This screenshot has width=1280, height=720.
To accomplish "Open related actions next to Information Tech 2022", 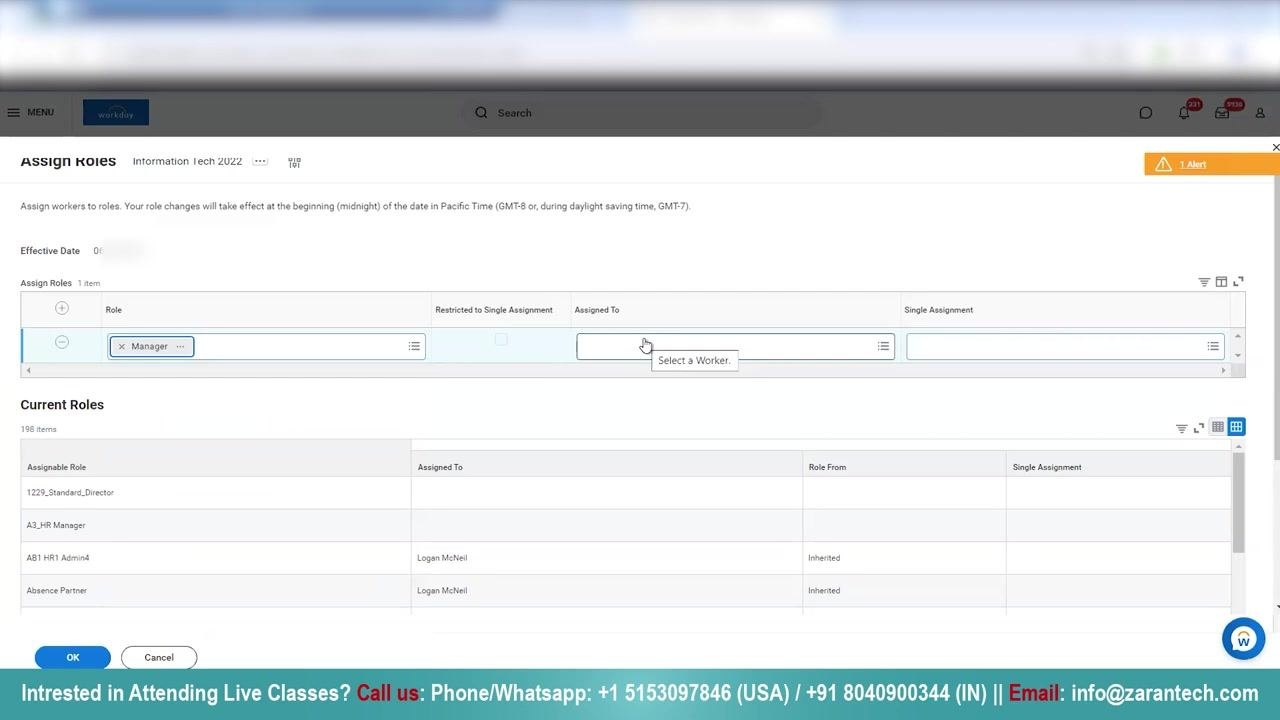I will click(260, 161).
